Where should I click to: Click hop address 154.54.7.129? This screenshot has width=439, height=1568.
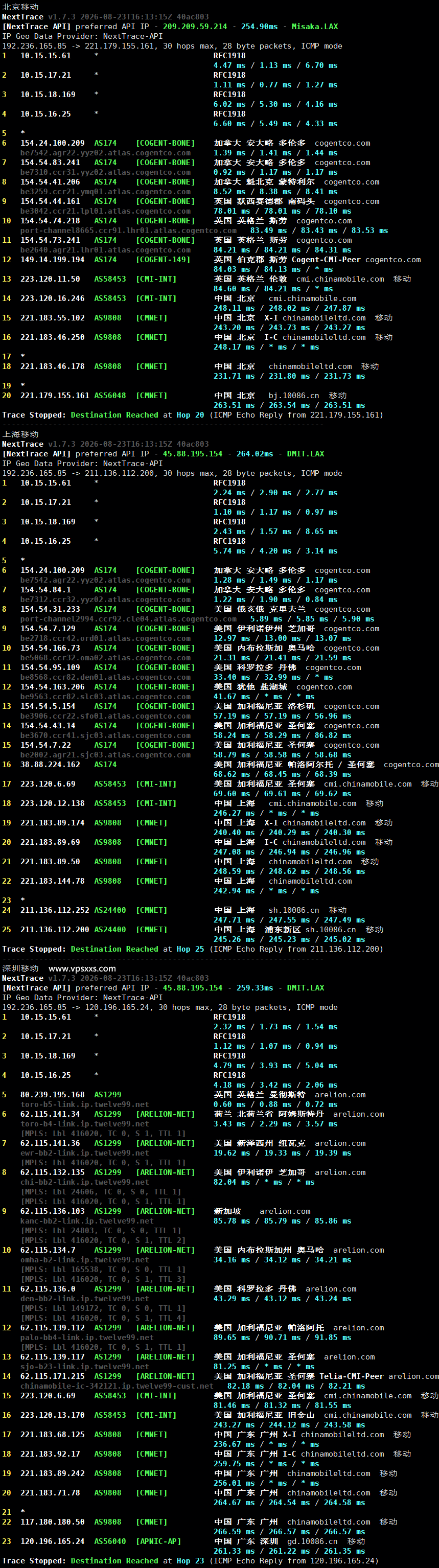click(48, 629)
